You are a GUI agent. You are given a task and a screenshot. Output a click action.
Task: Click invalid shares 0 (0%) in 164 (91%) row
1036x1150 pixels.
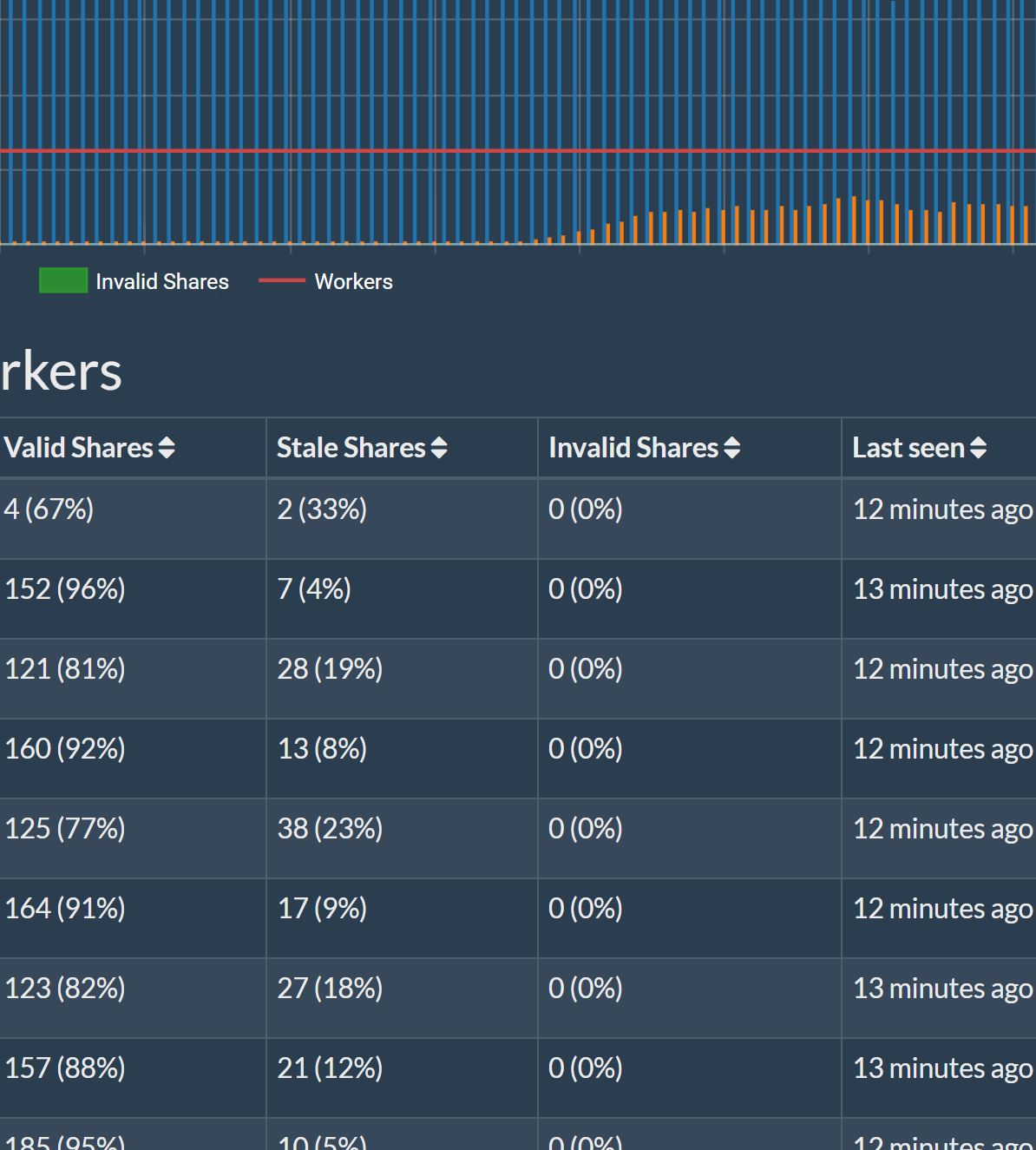click(586, 908)
